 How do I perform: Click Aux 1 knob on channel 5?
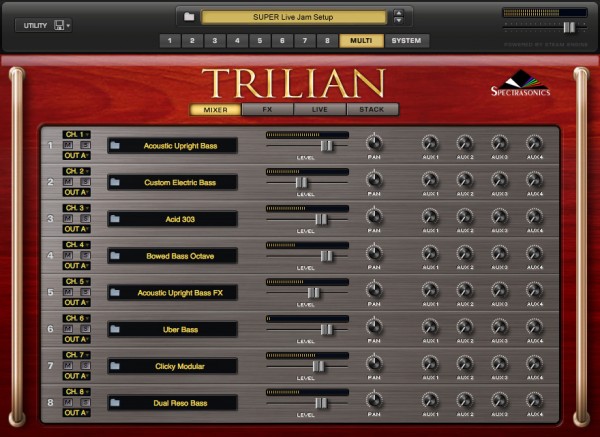click(x=430, y=290)
